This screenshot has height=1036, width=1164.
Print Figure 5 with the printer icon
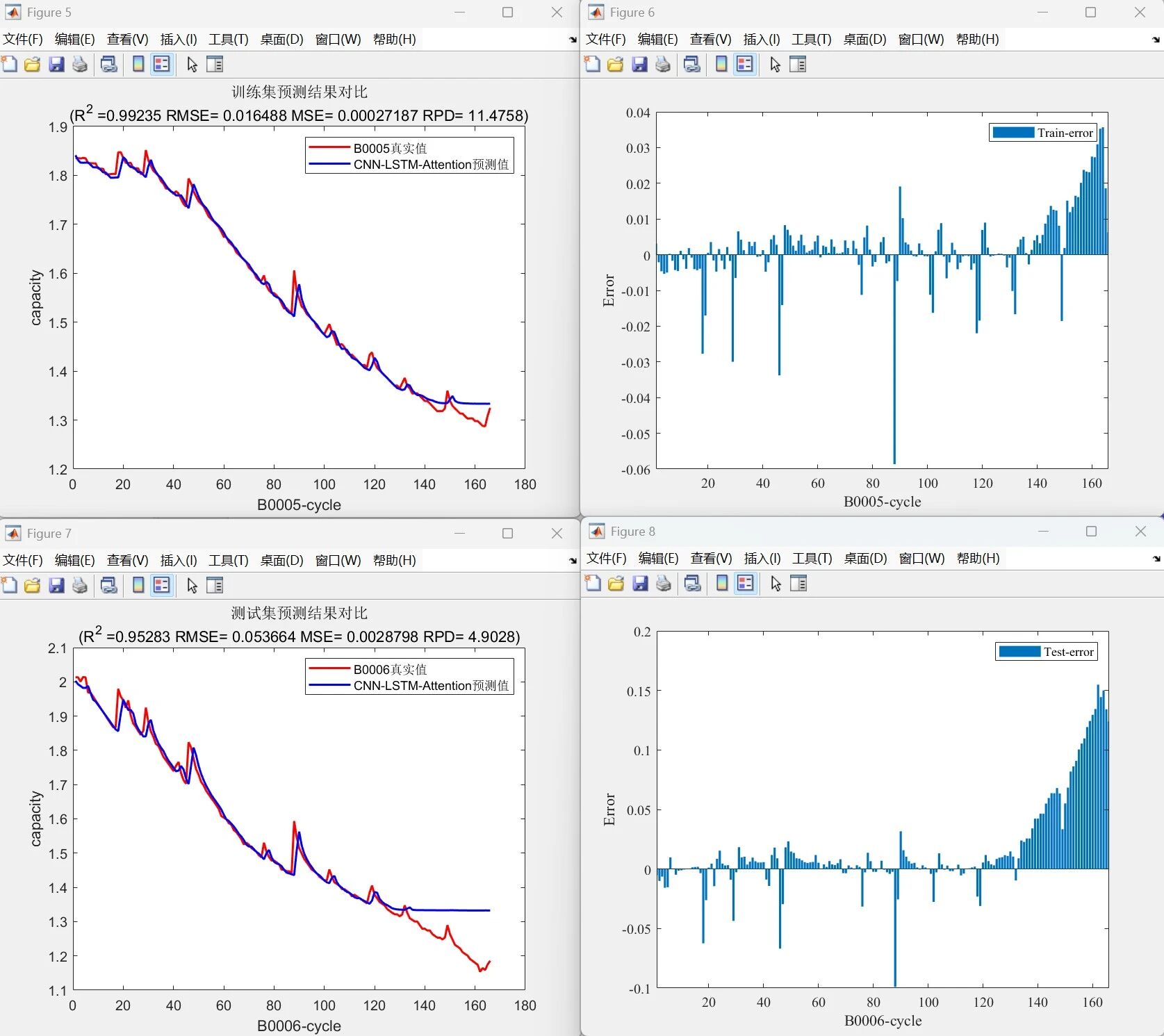click(80, 65)
